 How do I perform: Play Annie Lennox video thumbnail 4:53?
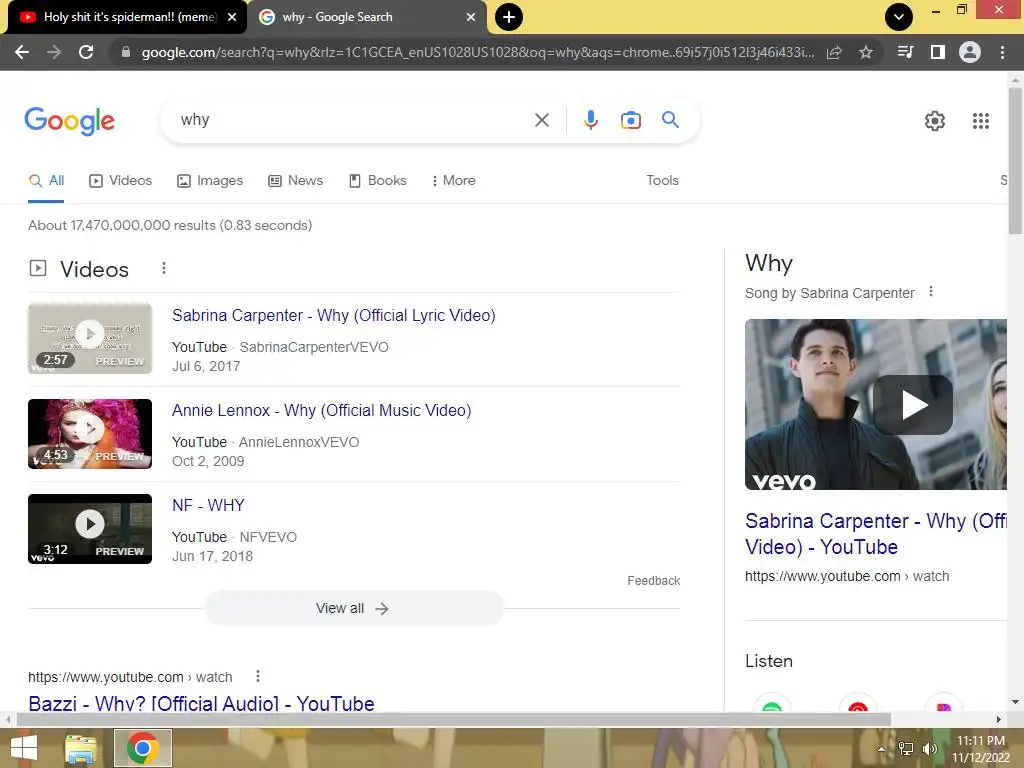tap(90, 434)
